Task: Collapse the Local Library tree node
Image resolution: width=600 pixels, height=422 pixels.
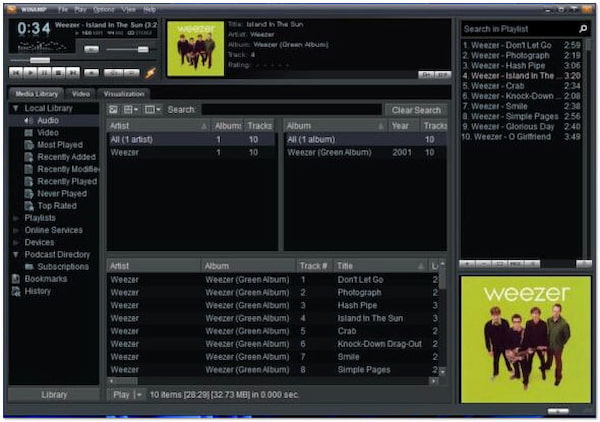Action: point(16,108)
